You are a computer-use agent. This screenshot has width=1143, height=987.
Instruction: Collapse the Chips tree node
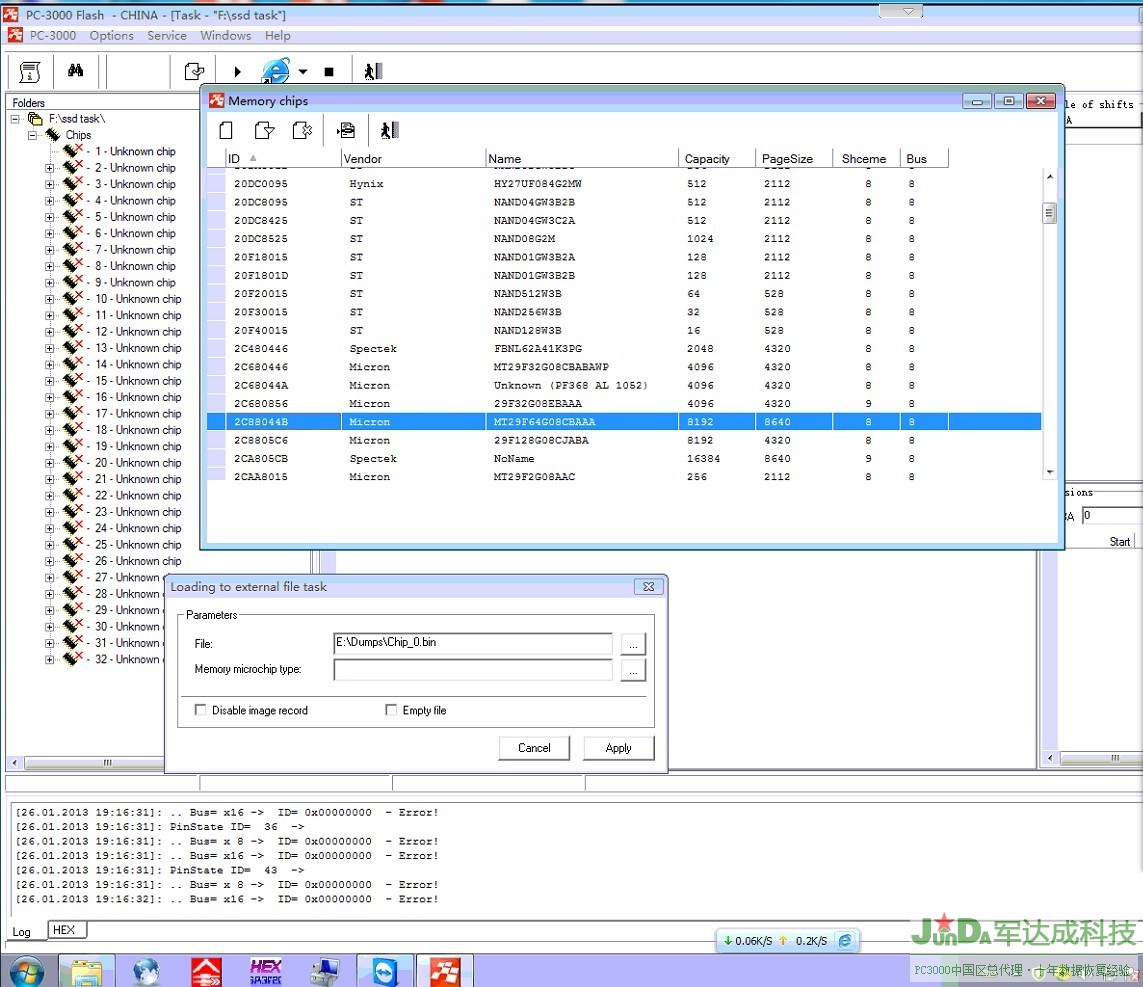coord(33,135)
